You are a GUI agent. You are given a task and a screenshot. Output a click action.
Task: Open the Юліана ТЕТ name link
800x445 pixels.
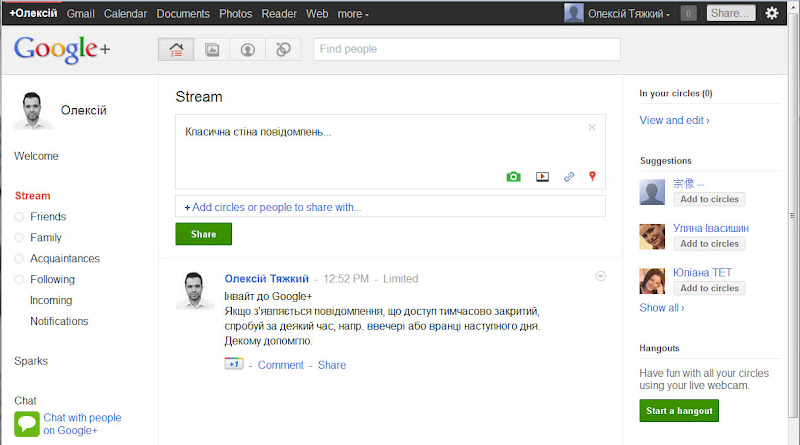(x=702, y=273)
